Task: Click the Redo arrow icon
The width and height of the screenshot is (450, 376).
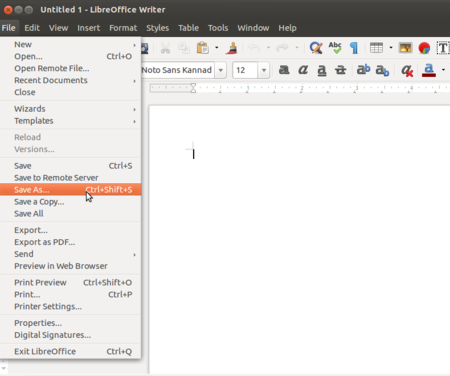Action: (282, 48)
